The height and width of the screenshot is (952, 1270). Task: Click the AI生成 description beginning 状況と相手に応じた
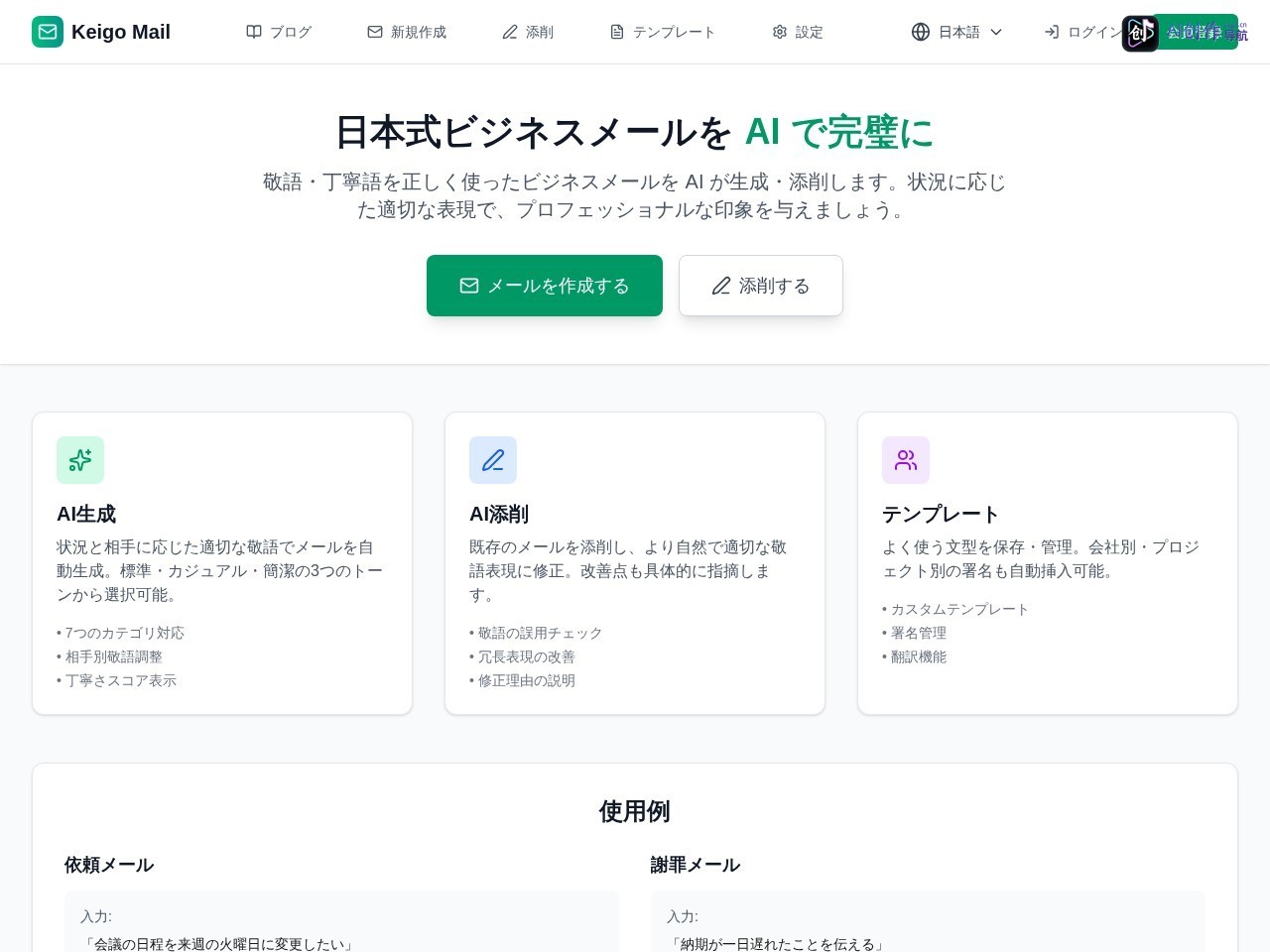pos(220,571)
